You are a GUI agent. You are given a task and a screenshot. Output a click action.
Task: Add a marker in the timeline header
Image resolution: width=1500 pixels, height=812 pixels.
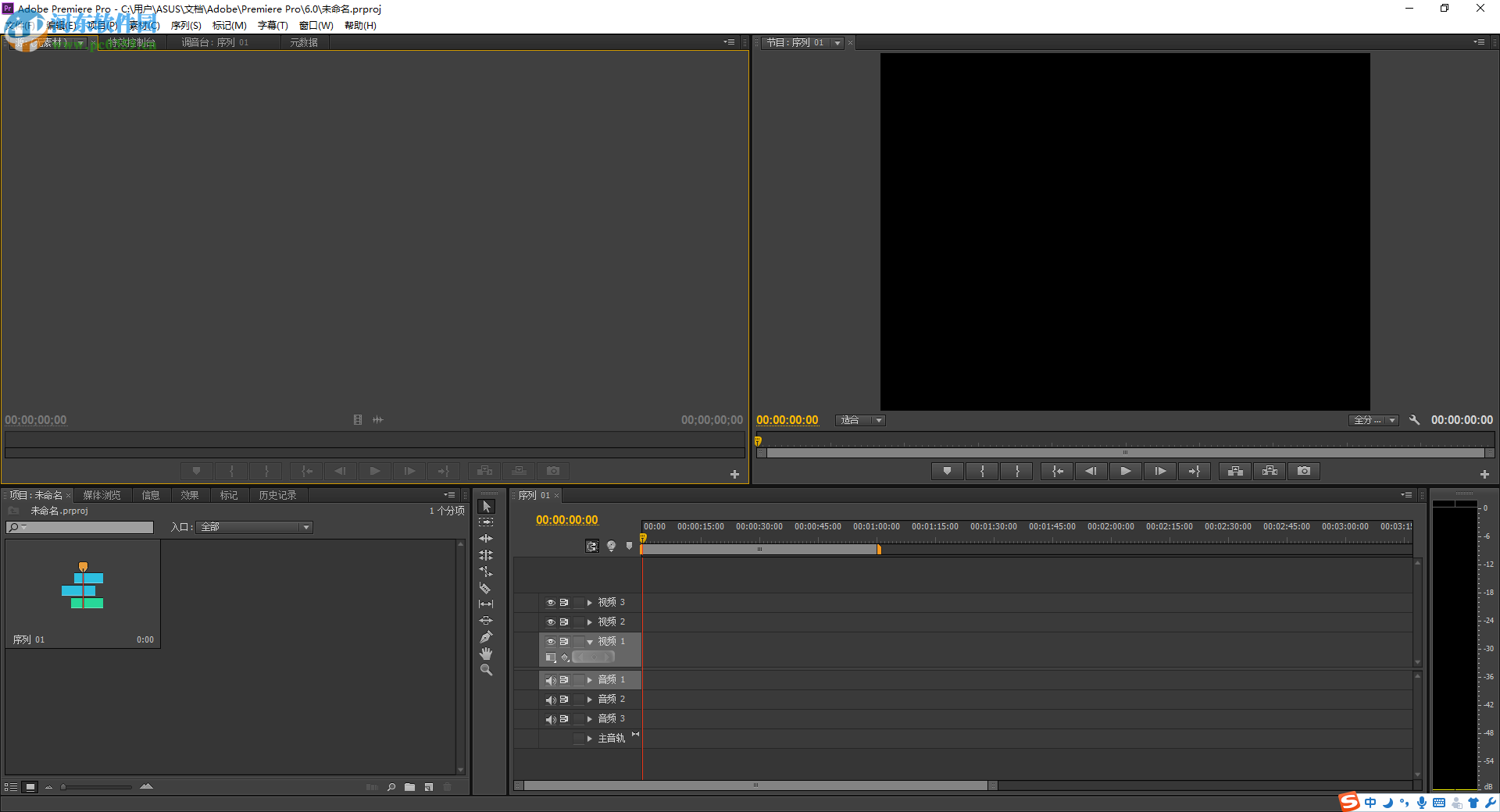pos(629,547)
